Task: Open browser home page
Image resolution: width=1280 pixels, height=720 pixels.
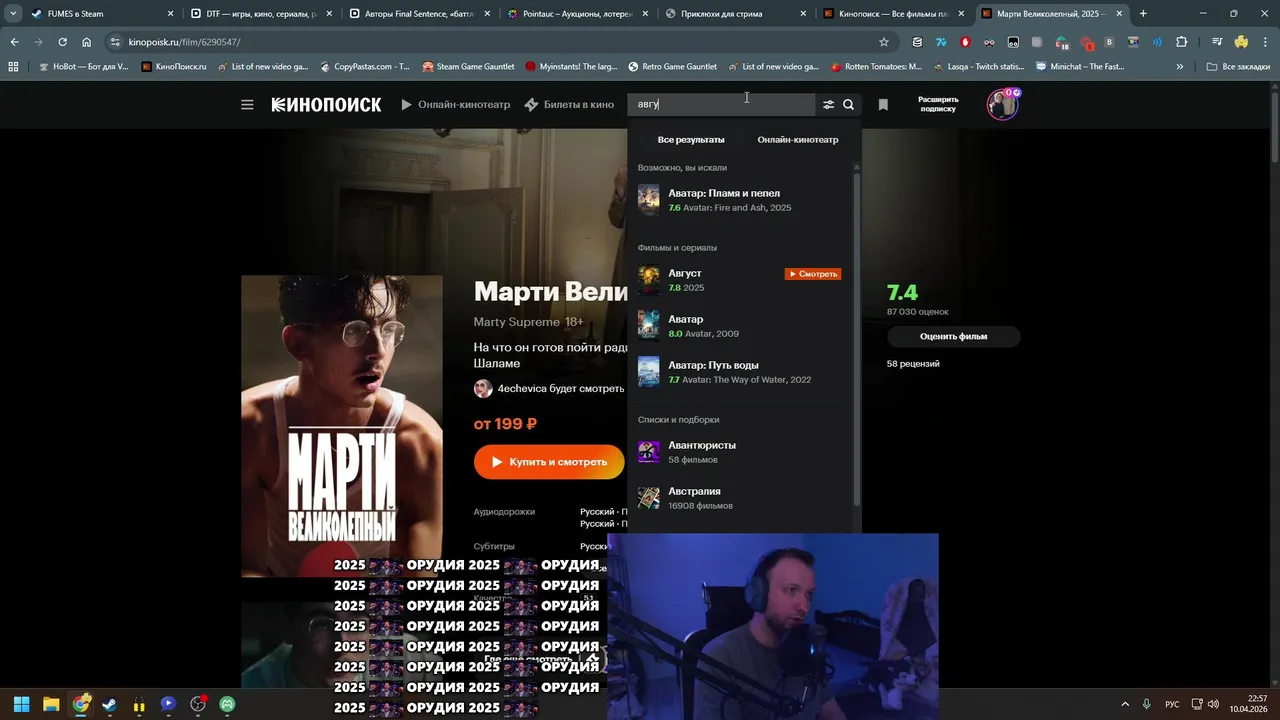Action: [86, 42]
